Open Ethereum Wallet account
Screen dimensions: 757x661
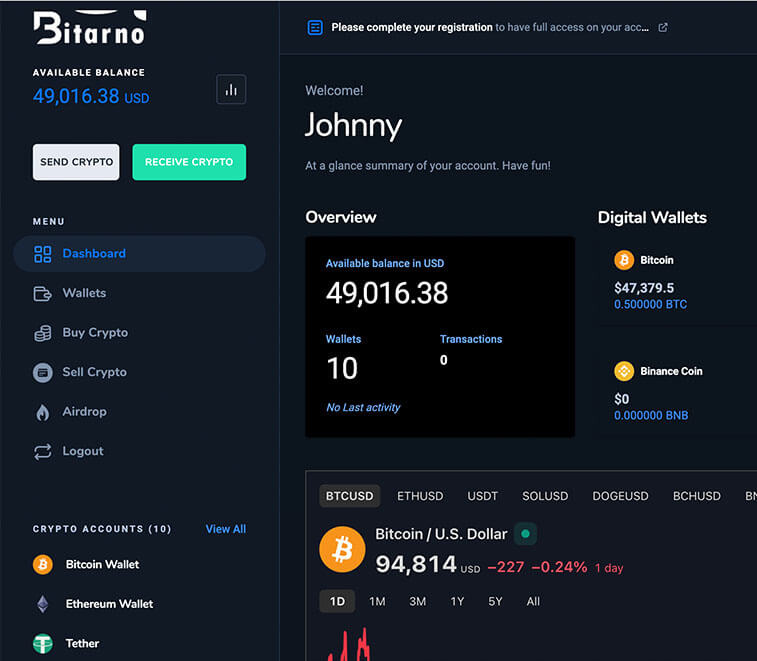pos(110,604)
